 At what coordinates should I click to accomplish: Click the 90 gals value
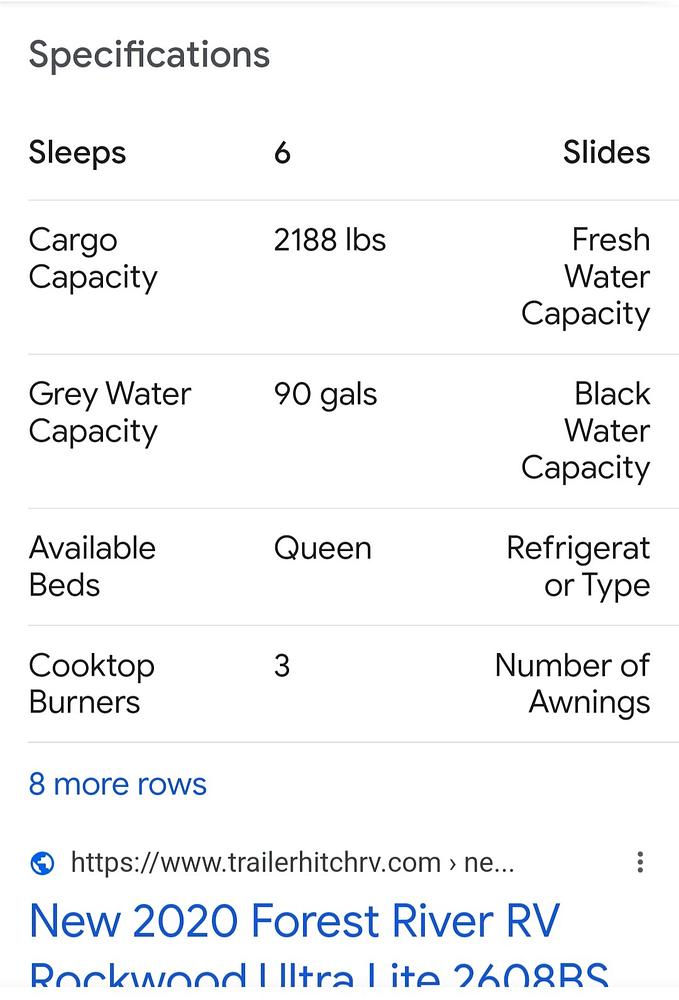tap(325, 395)
